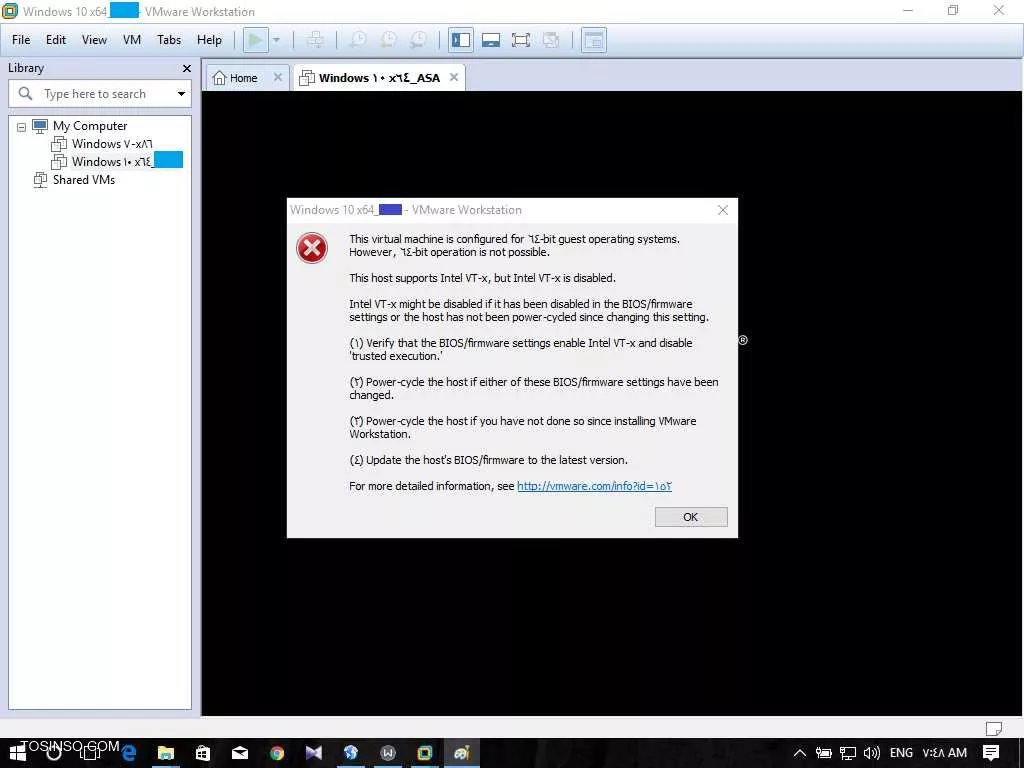
Task: Close the Home tab
Action: click(278, 77)
